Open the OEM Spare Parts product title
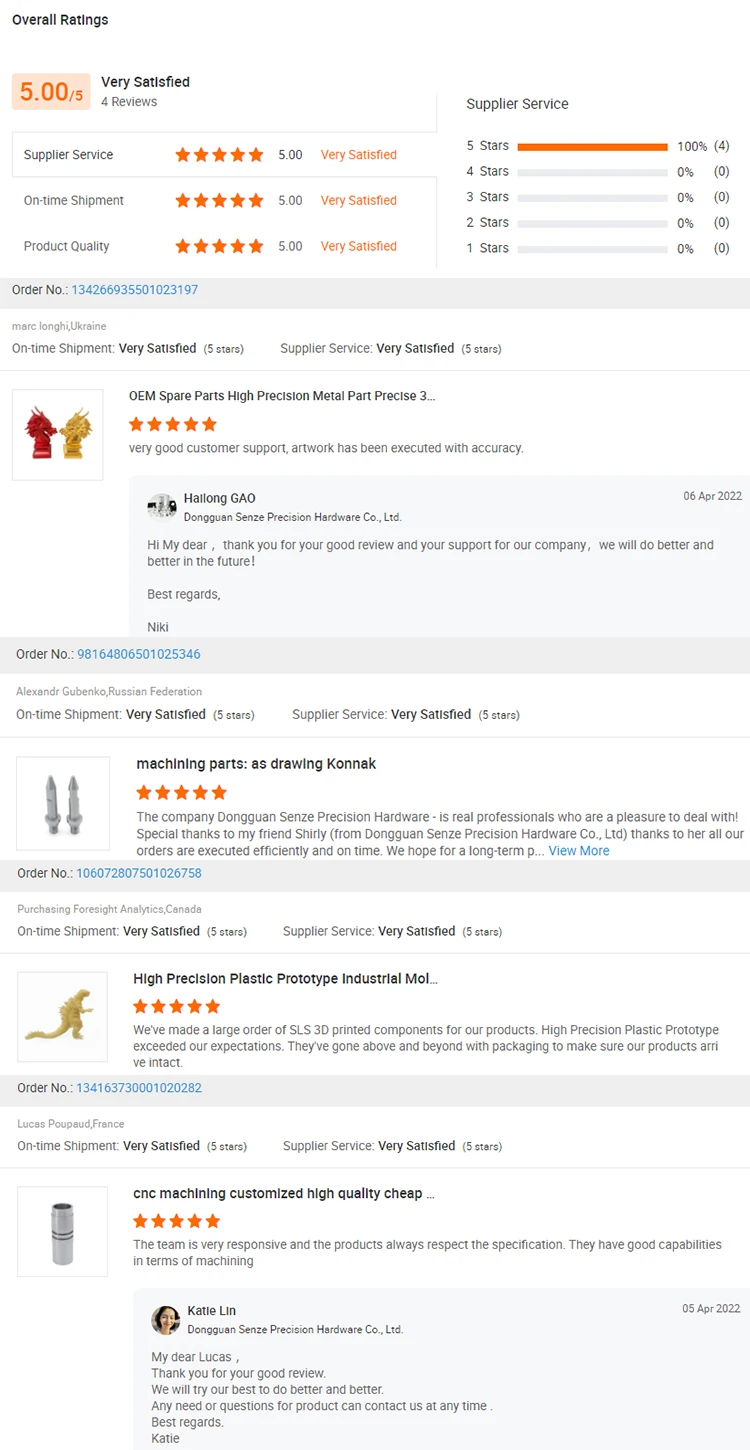This screenshot has width=750, height=1450. (x=282, y=396)
